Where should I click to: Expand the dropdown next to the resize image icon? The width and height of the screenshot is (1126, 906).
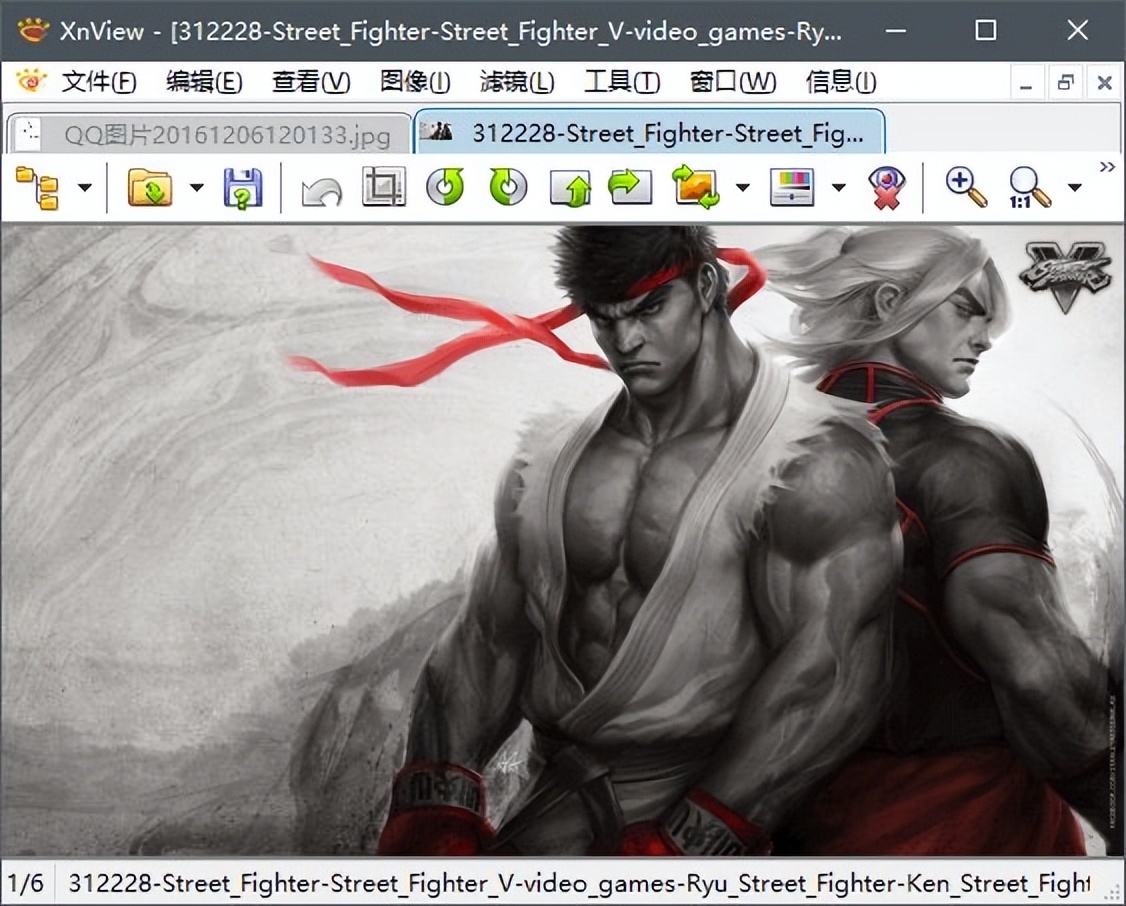click(x=743, y=188)
